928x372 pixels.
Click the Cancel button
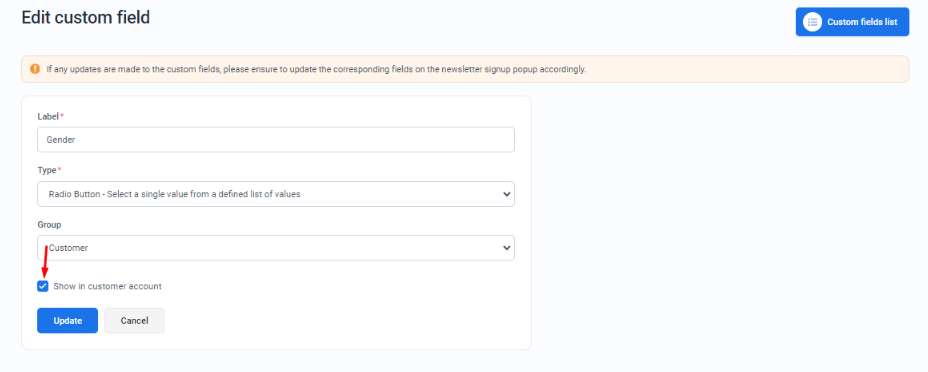pos(134,321)
